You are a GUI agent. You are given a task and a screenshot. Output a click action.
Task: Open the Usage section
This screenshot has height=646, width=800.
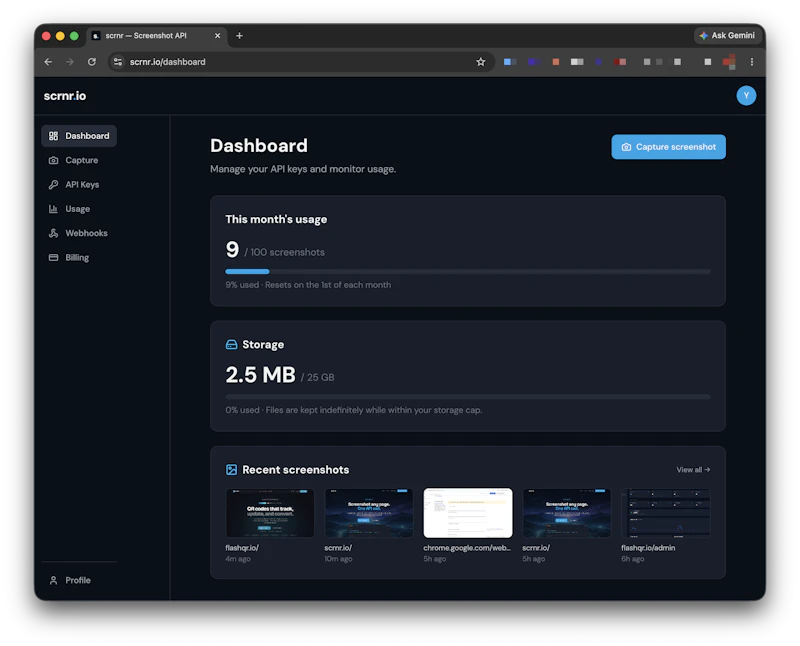[79, 209]
